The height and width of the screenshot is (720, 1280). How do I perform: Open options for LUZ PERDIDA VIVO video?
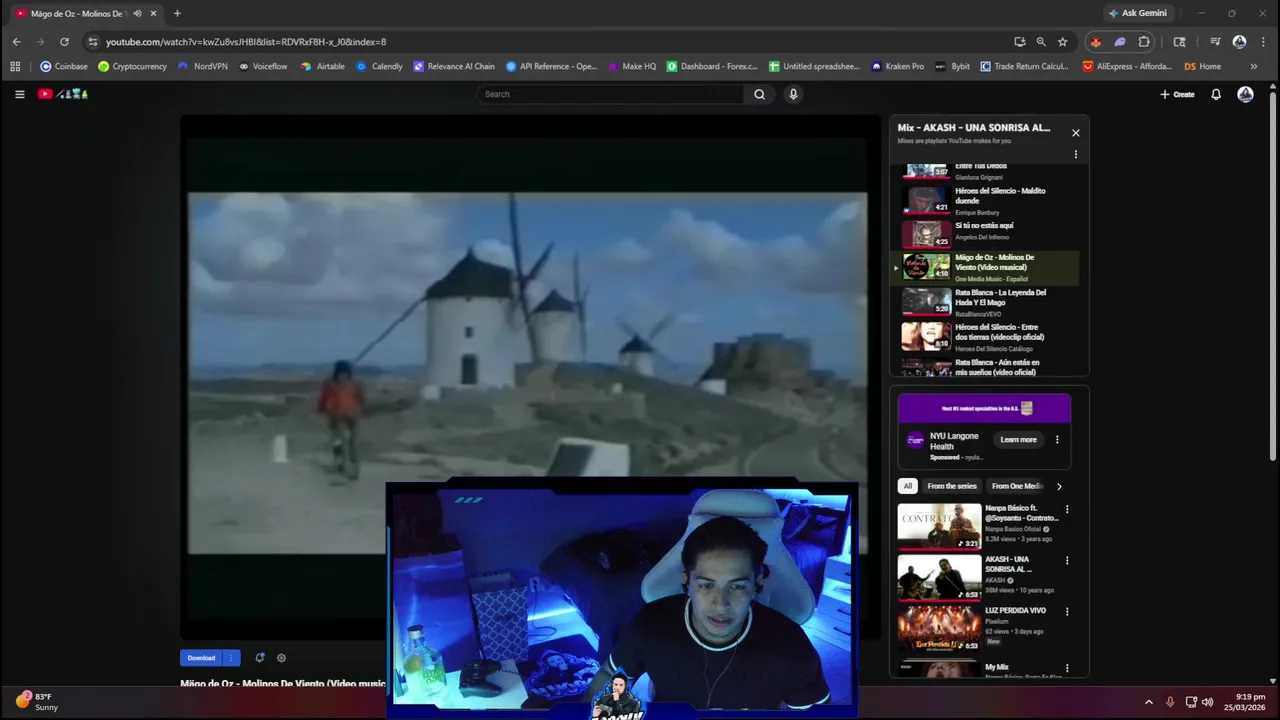[x=1067, y=612]
